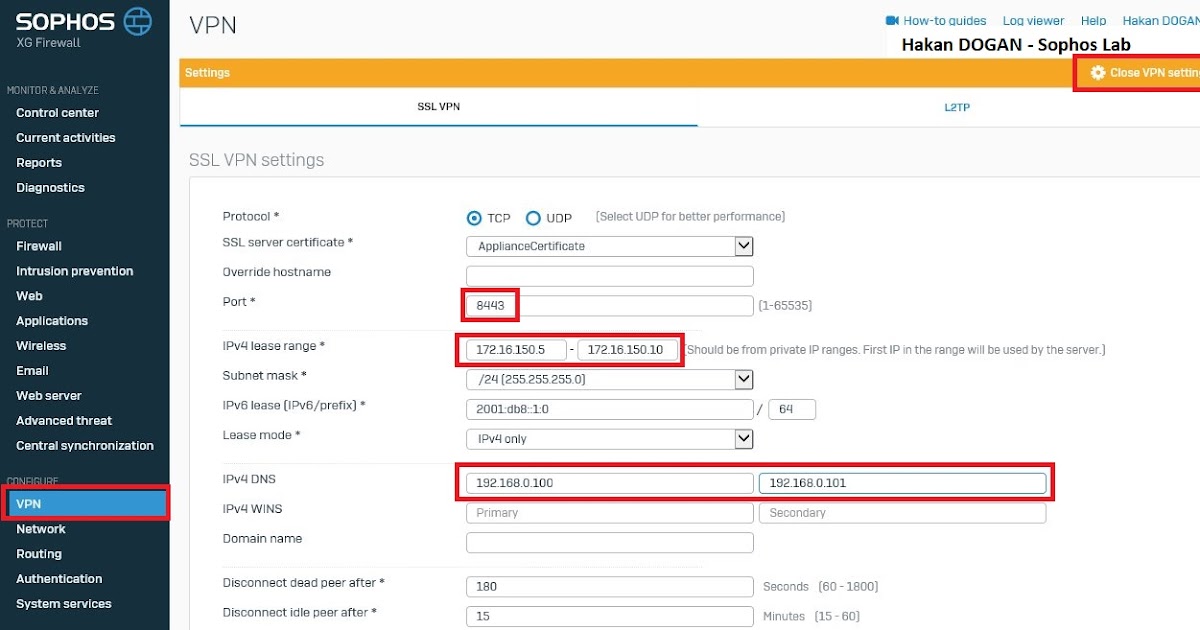Click the Settings header label
Image resolution: width=1200 pixels, height=630 pixels.
(207, 73)
